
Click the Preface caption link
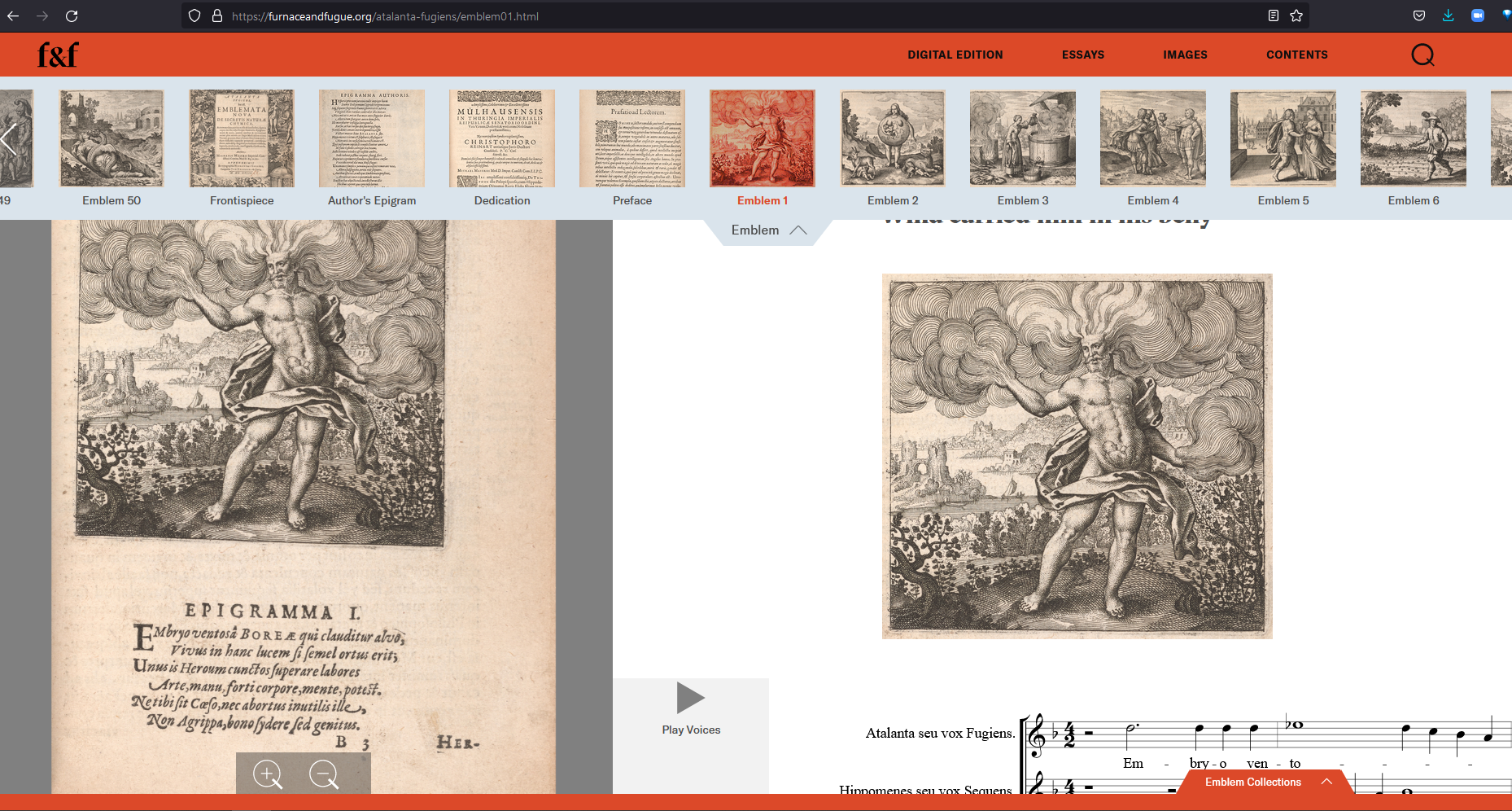click(x=632, y=200)
